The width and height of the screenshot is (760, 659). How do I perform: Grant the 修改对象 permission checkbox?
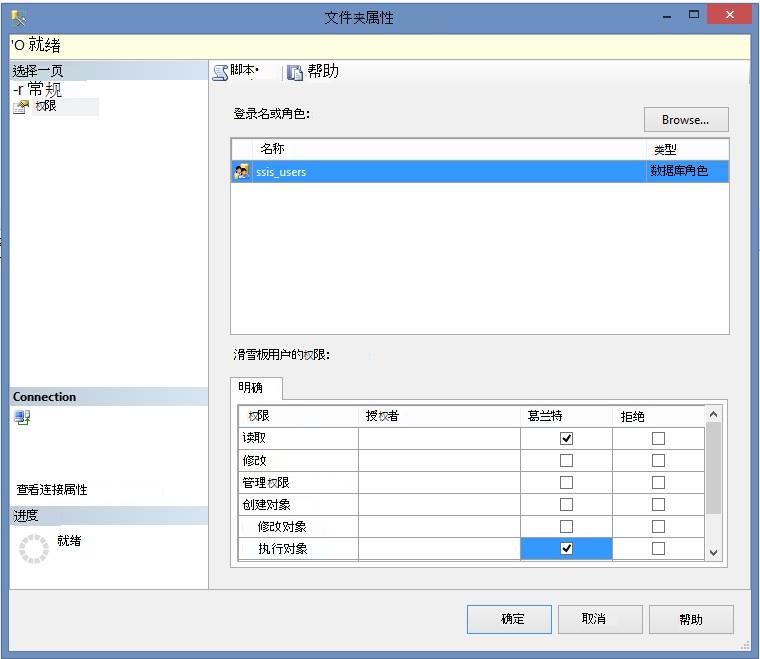(x=566, y=526)
